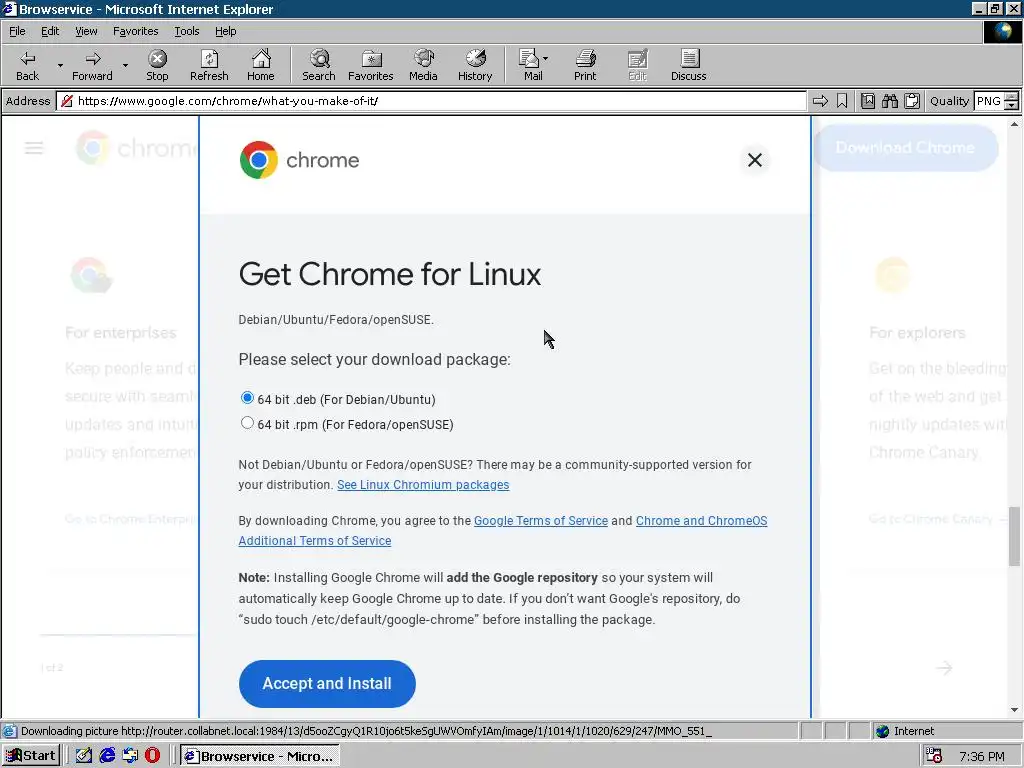Click the vertical scrollbar thumb
Viewport: 1024px width, 768px height.
(1014, 536)
